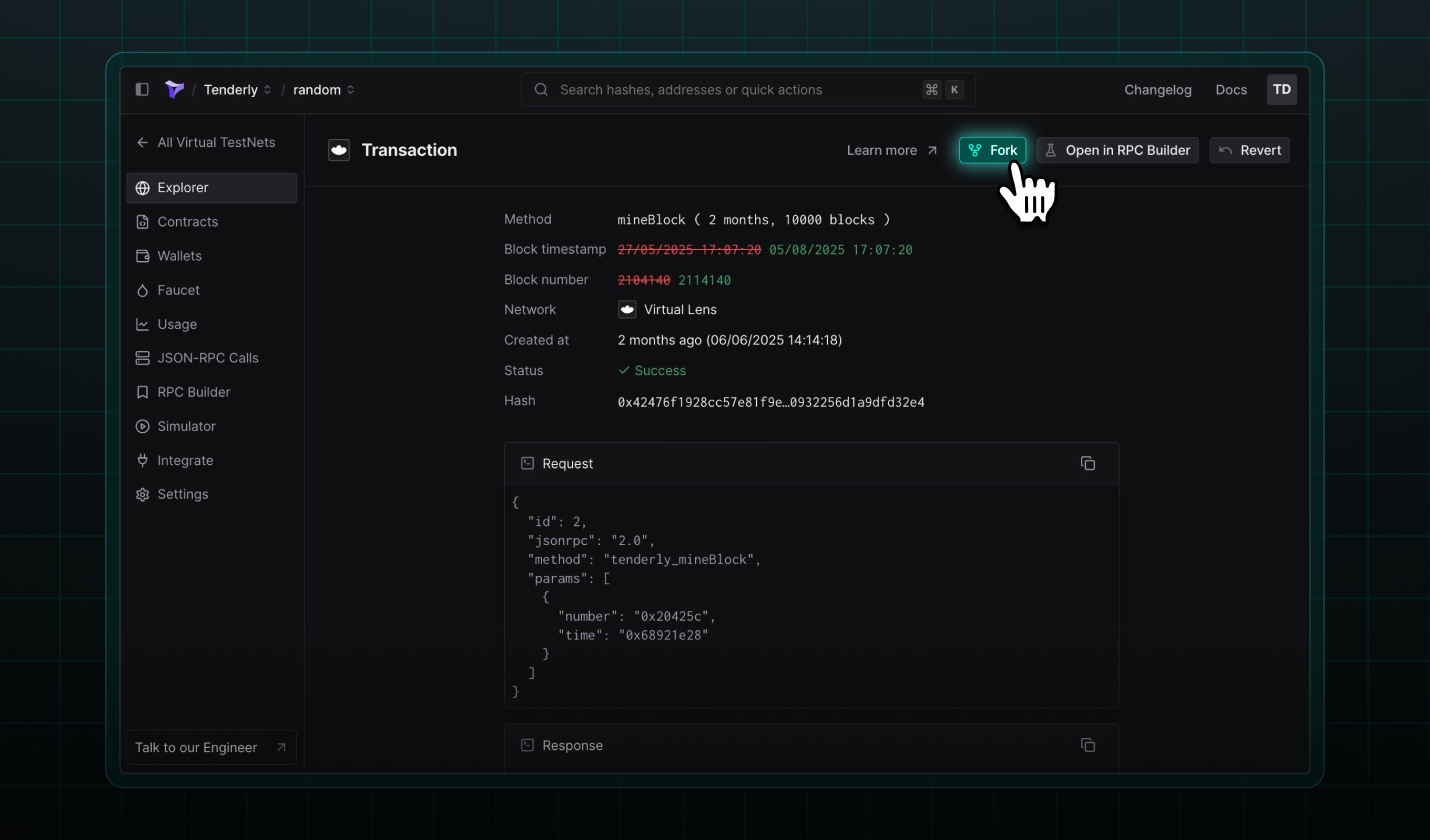Viewport: 1430px width, 840px height.
Task: Open the Simulator via its sidebar icon
Action: [142, 426]
